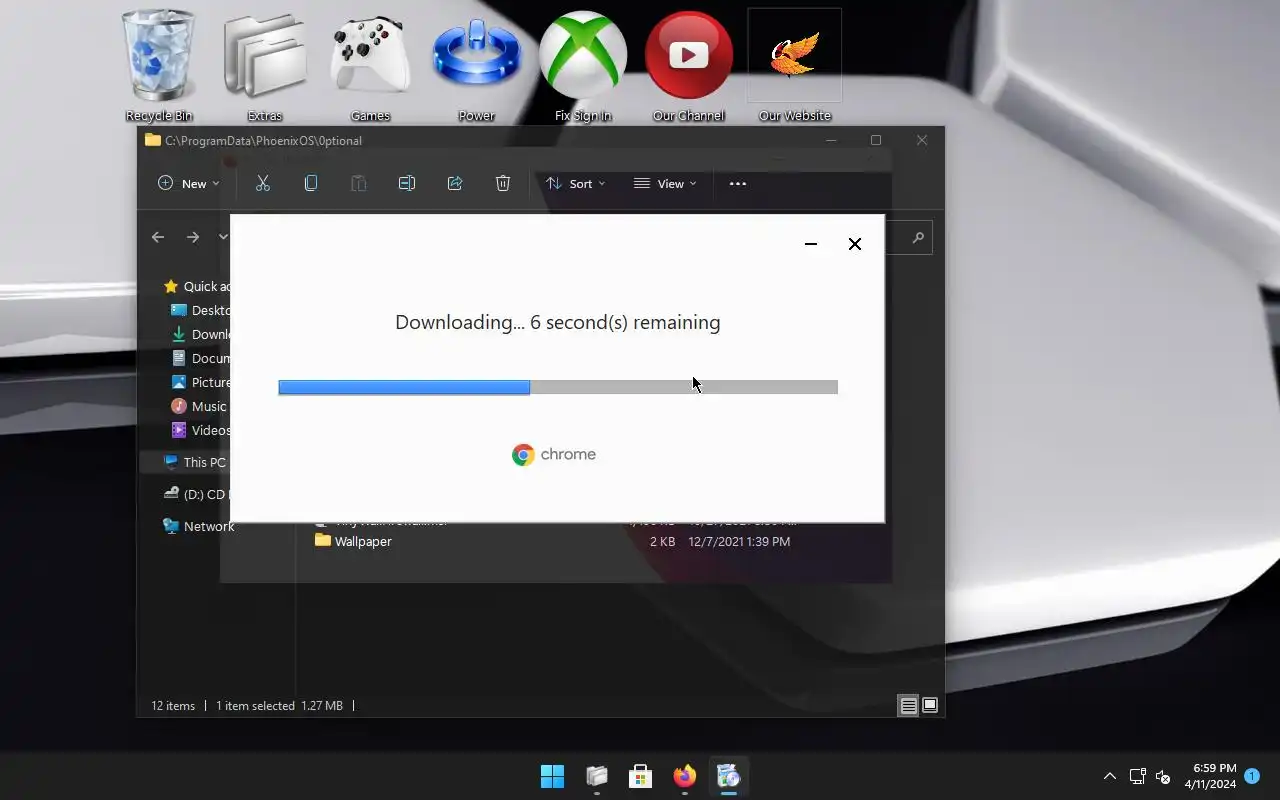Switch to large thumbnails view button
Screen dimensions: 1280x800
(x=930, y=705)
